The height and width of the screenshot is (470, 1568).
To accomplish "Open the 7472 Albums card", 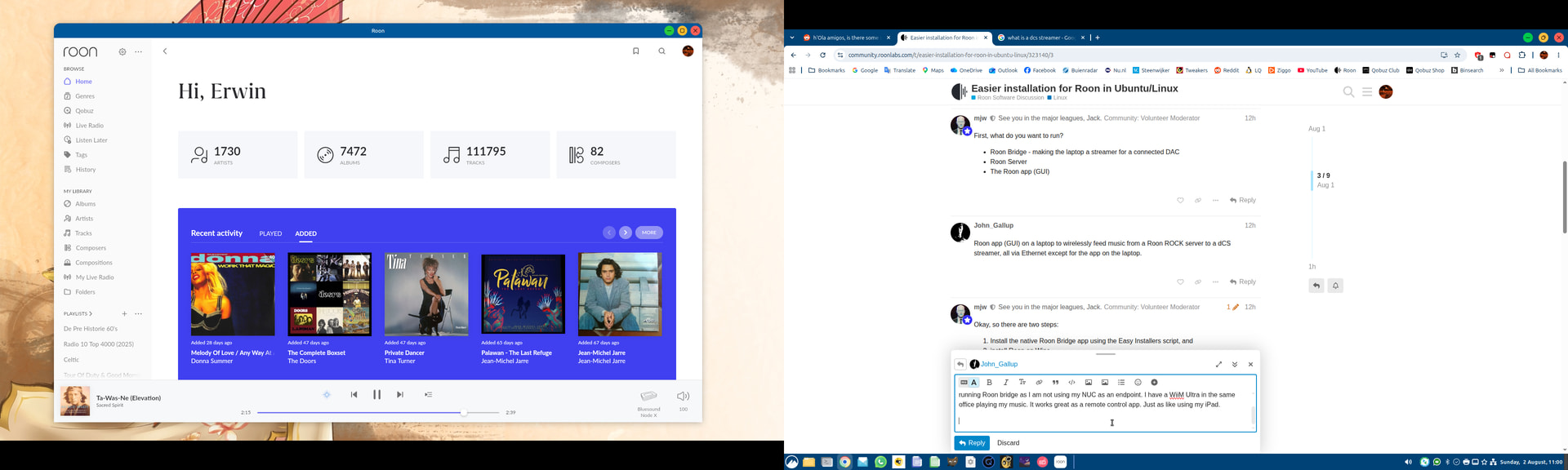I will 364,154.
